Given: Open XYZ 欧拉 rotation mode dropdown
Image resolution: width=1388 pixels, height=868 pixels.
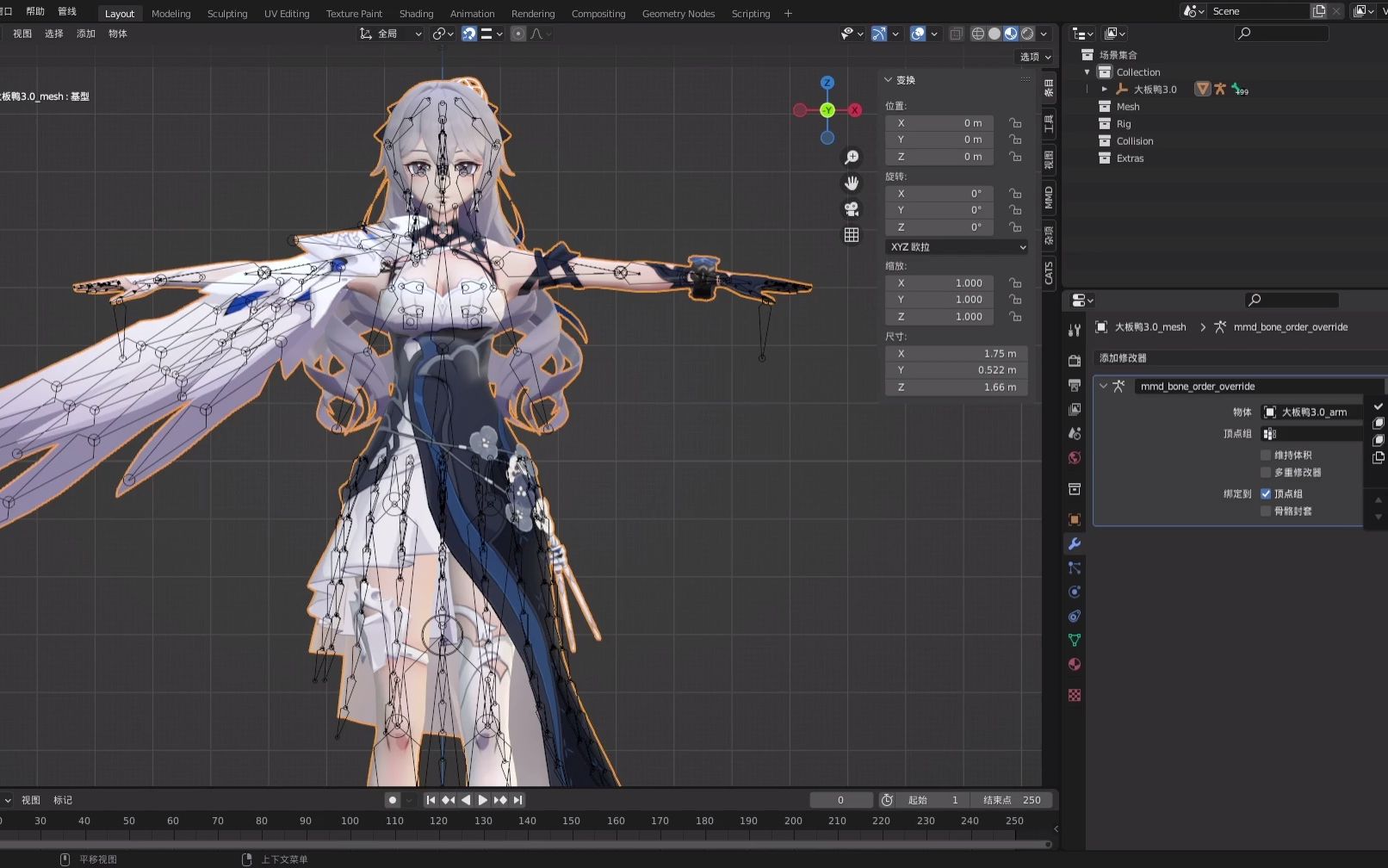Looking at the screenshot, I should pos(957,246).
